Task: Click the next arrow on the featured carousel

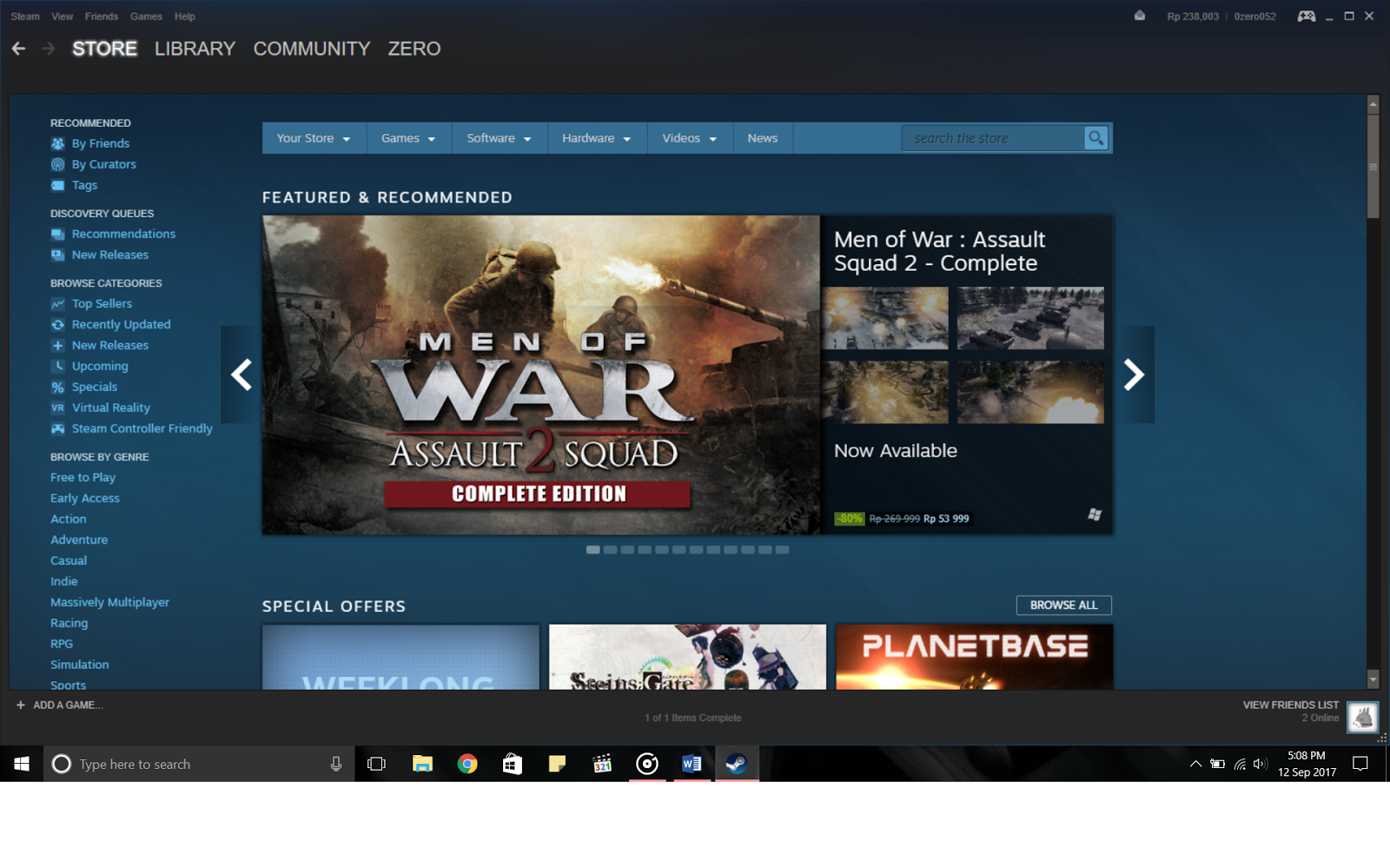Action: click(1135, 374)
